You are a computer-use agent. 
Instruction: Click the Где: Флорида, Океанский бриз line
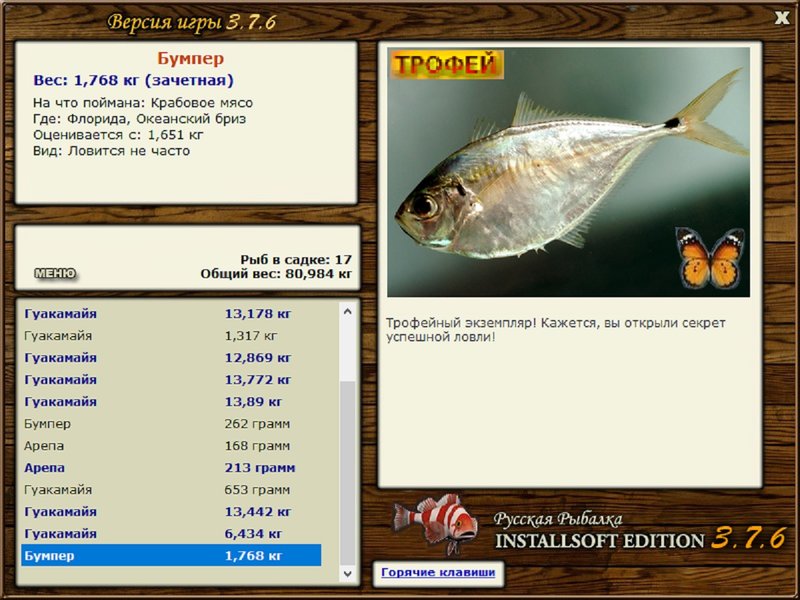click(139, 119)
